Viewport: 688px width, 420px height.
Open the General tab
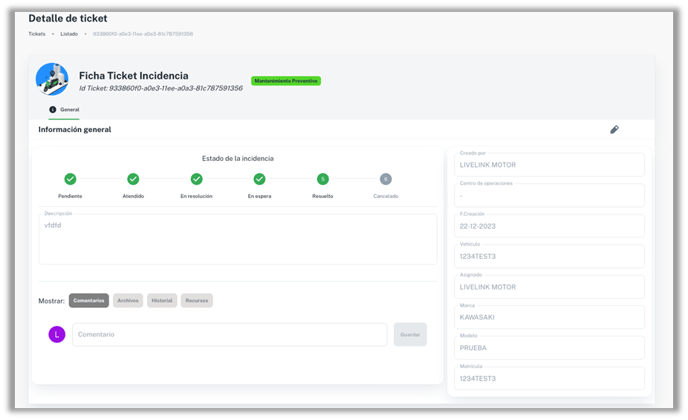click(x=65, y=109)
